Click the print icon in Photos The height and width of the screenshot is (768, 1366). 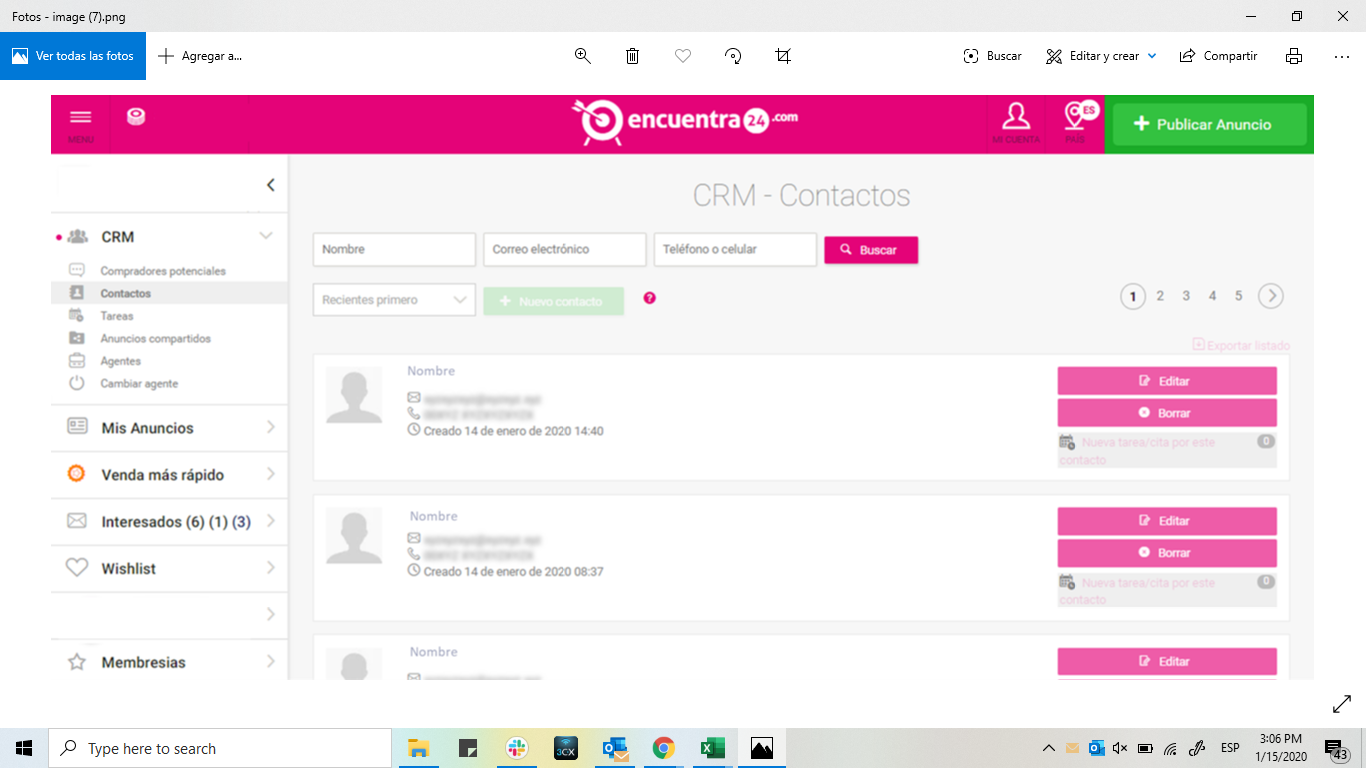tap(1294, 56)
